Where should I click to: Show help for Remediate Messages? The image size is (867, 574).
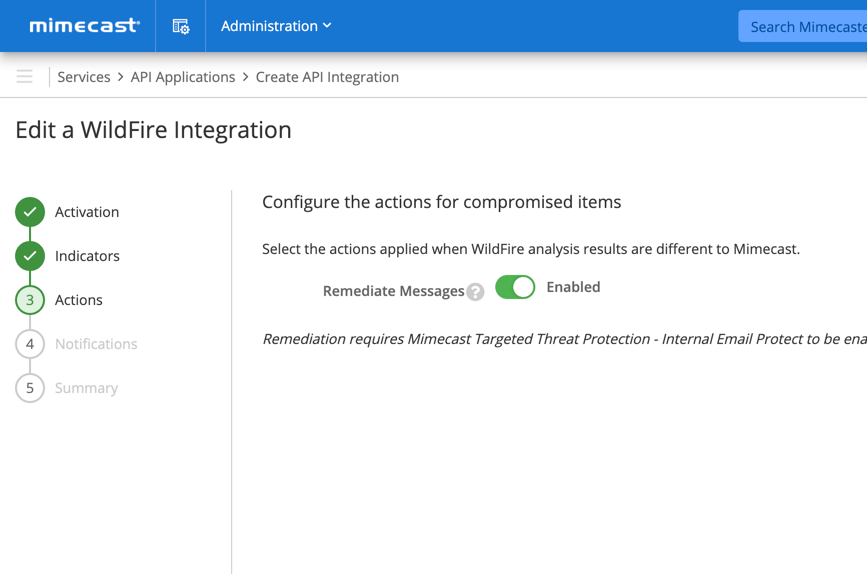click(475, 291)
